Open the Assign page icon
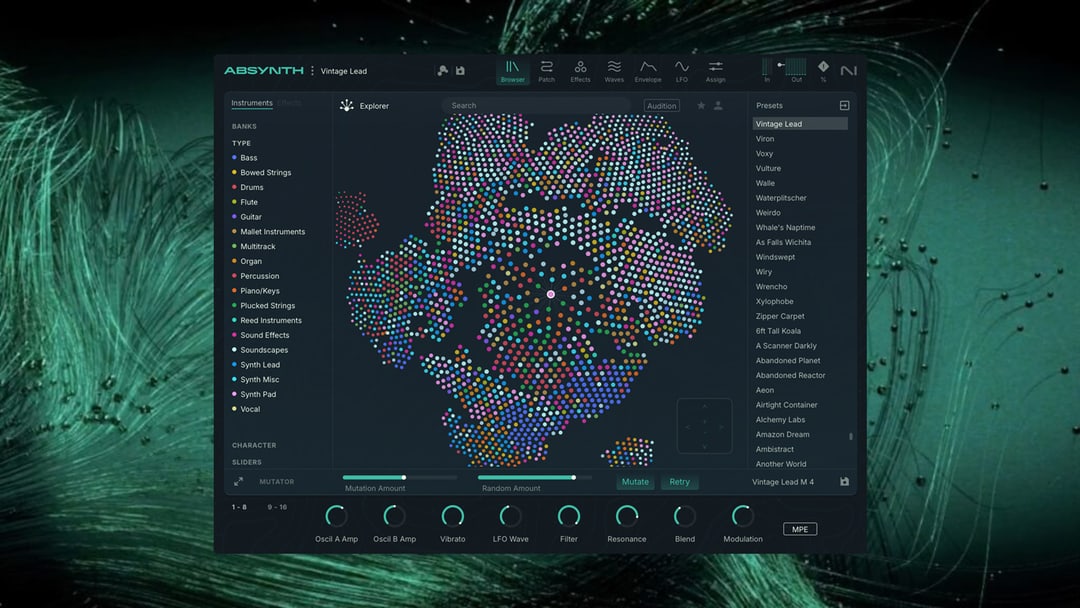This screenshot has height=608, width=1080. click(715, 70)
